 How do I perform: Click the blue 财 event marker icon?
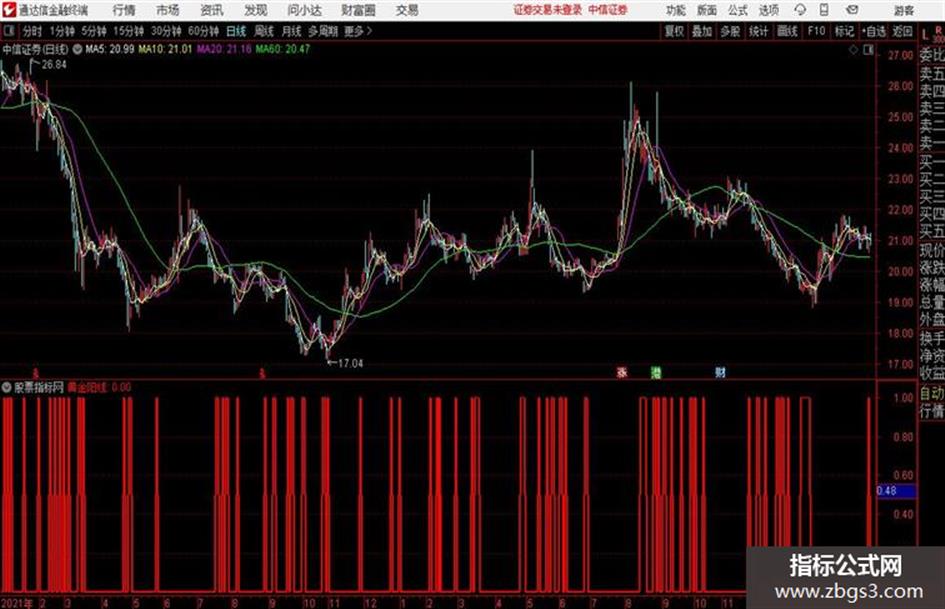(720, 372)
